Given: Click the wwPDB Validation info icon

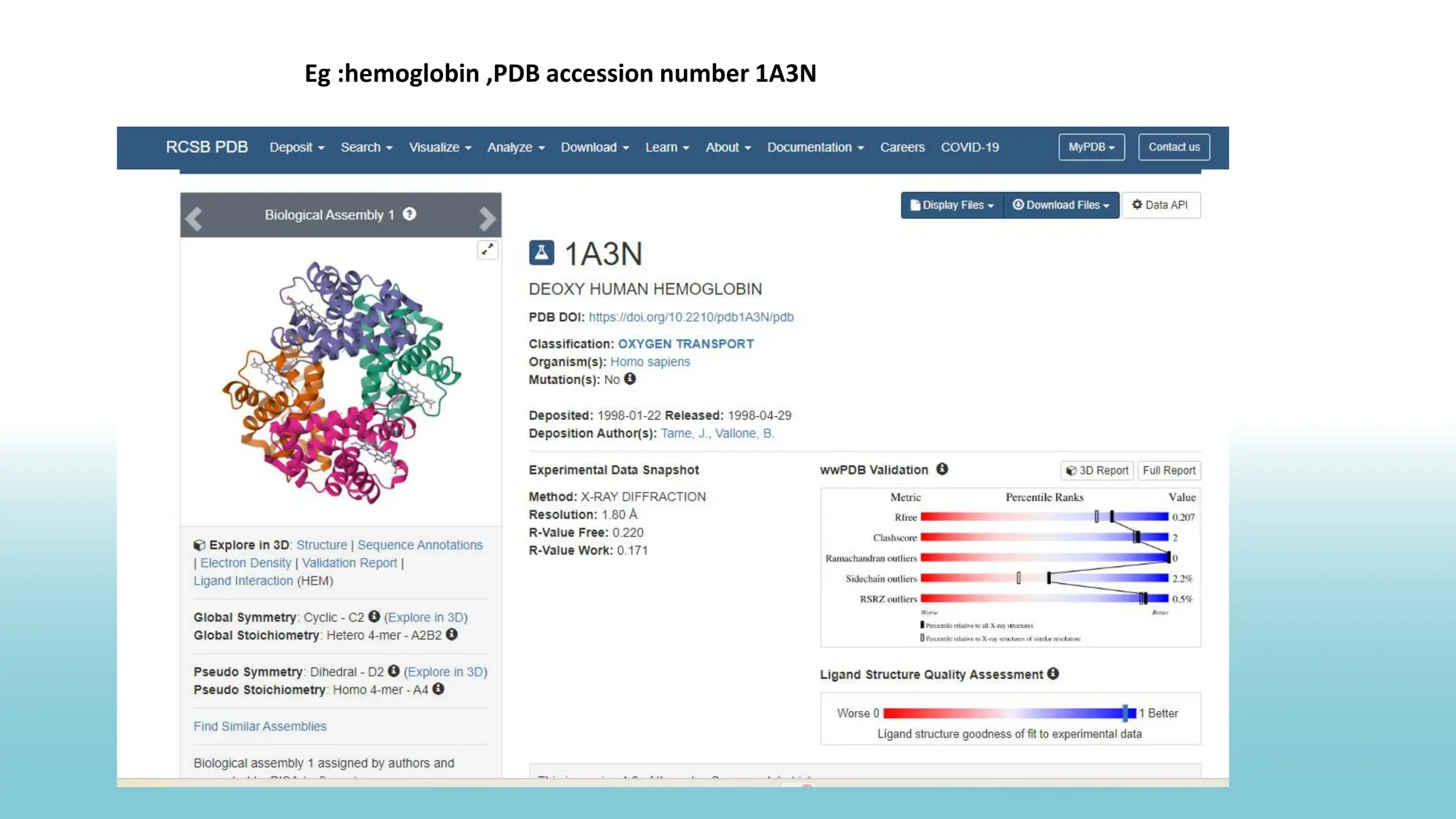Looking at the screenshot, I should [x=942, y=469].
